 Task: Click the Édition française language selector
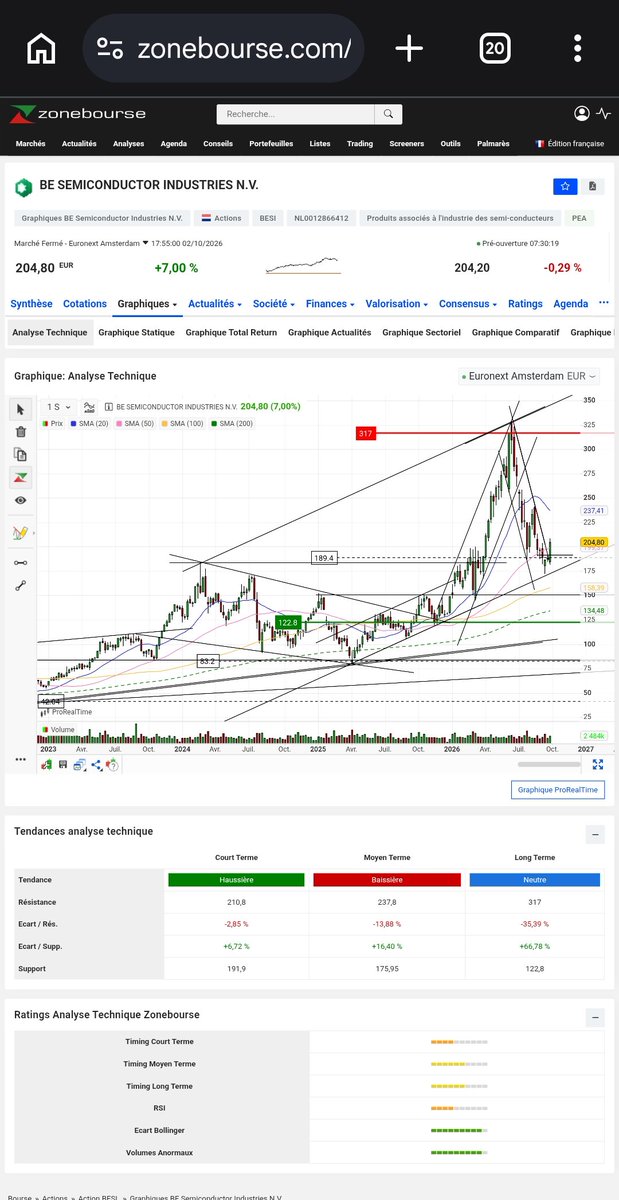(x=570, y=144)
